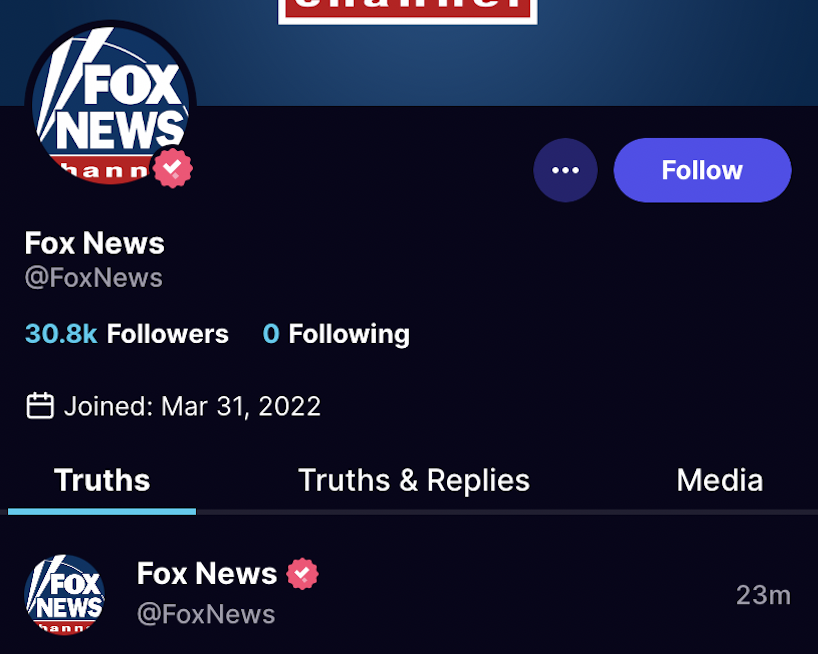Switch to the Truths & Replies tab
This screenshot has height=654, width=818.
tap(414, 481)
